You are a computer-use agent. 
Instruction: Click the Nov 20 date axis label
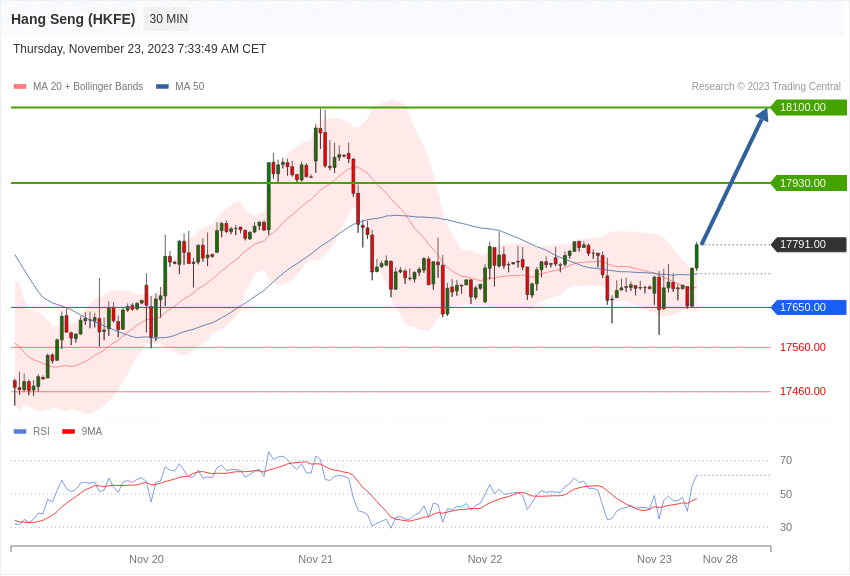146,559
